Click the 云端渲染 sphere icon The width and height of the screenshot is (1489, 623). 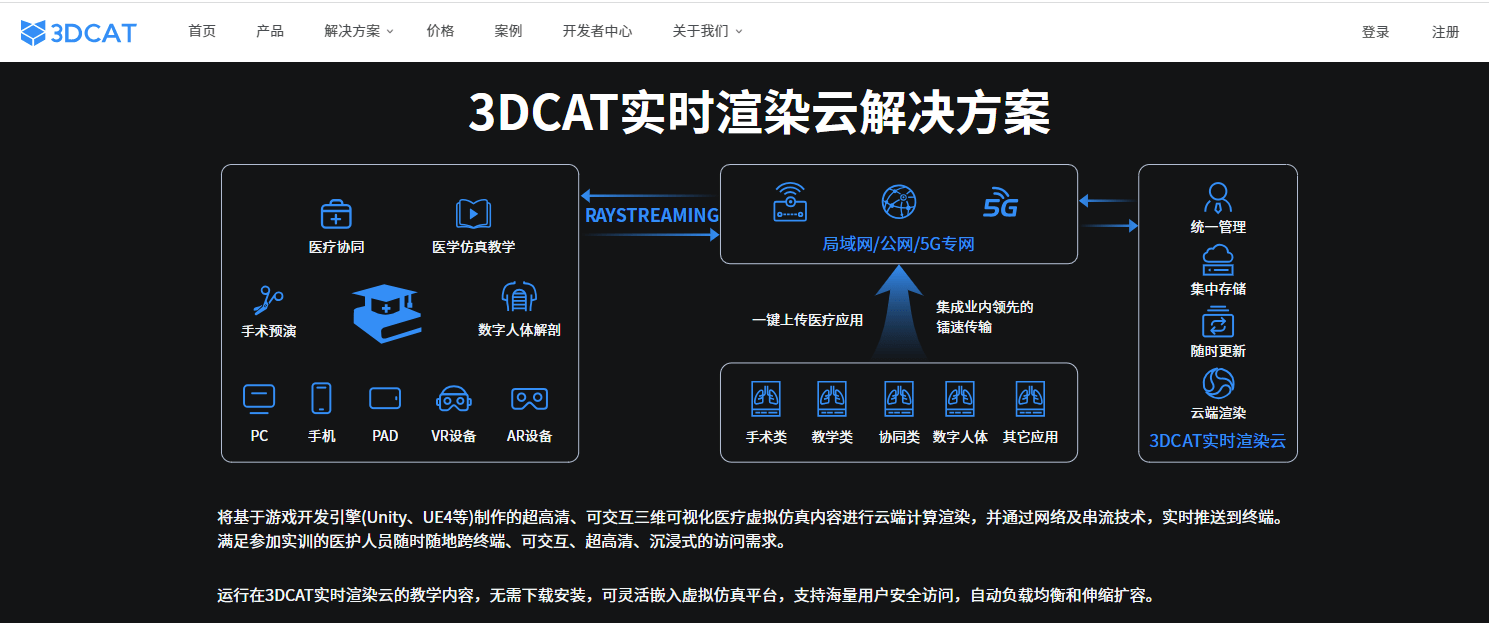[1218, 383]
